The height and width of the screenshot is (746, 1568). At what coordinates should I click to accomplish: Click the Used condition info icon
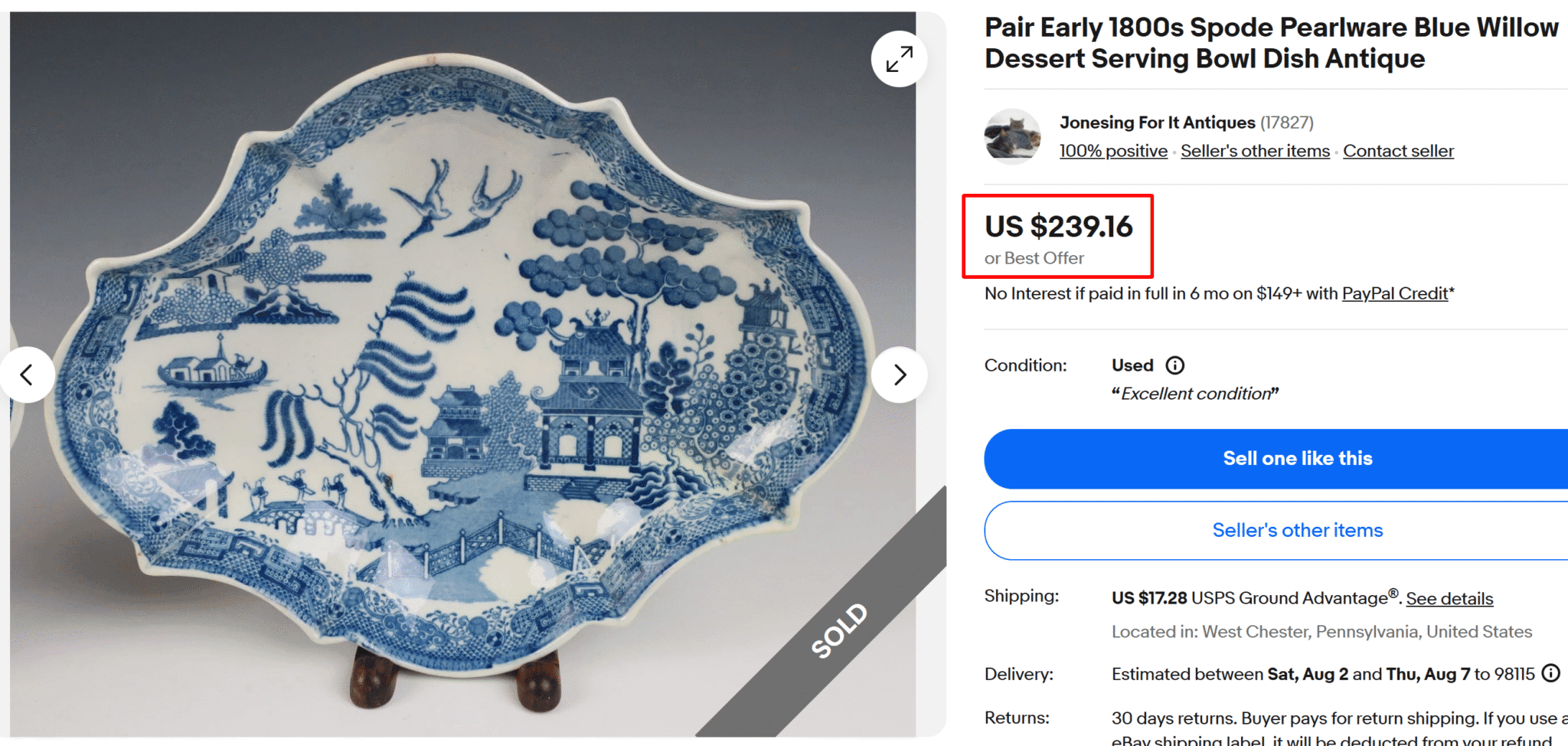pos(1174,365)
